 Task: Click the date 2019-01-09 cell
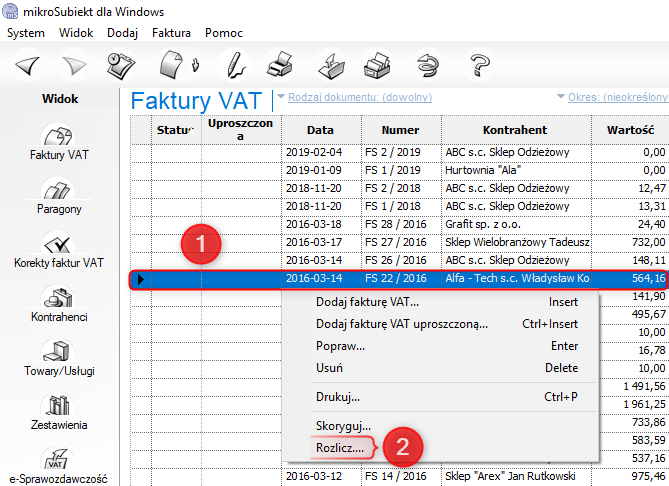point(321,170)
